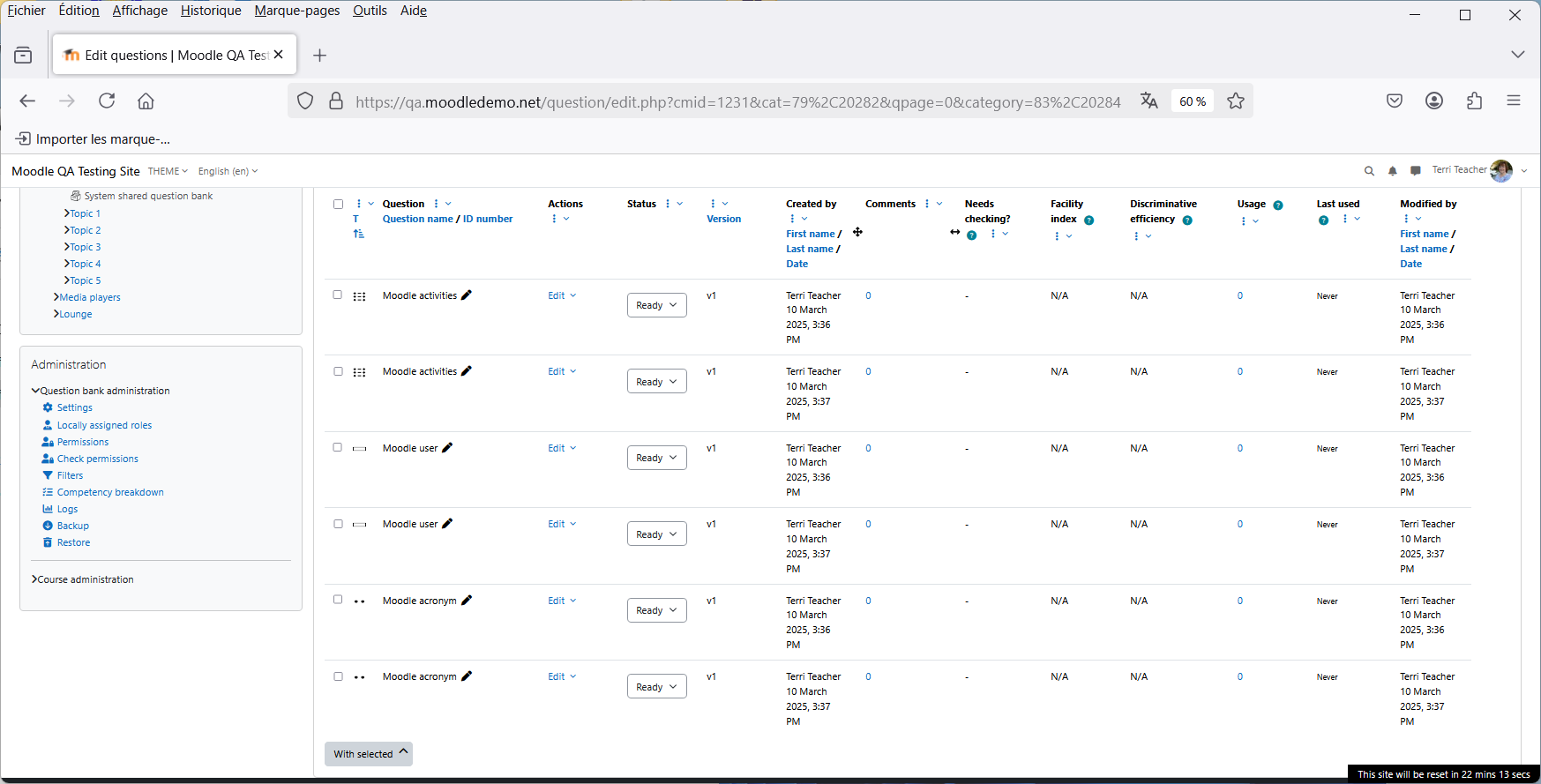Screen dimensions: 1541x784
Task: Click the Firefox reload page icon
Action: 107,101
